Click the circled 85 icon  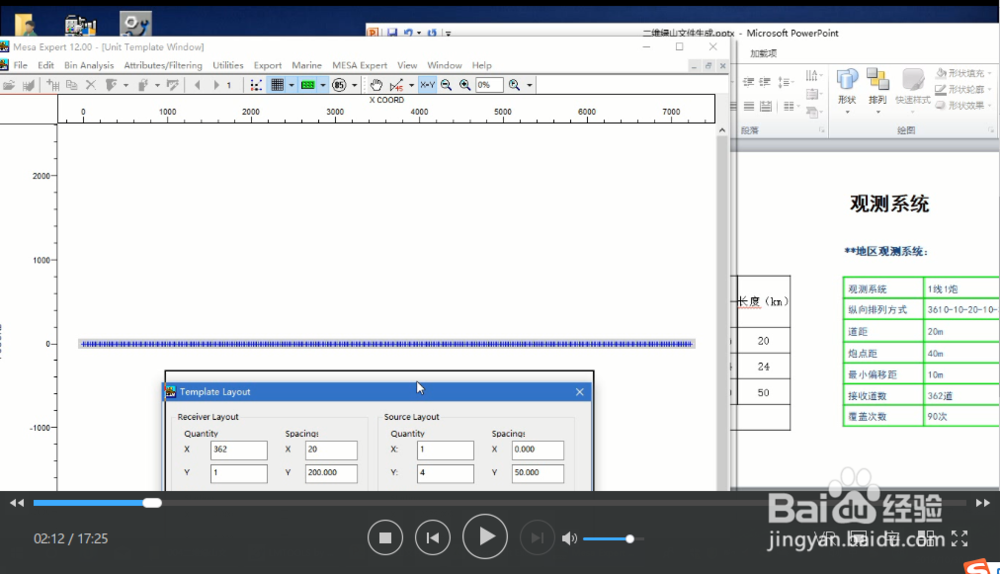pyautogui.click(x=339, y=85)
